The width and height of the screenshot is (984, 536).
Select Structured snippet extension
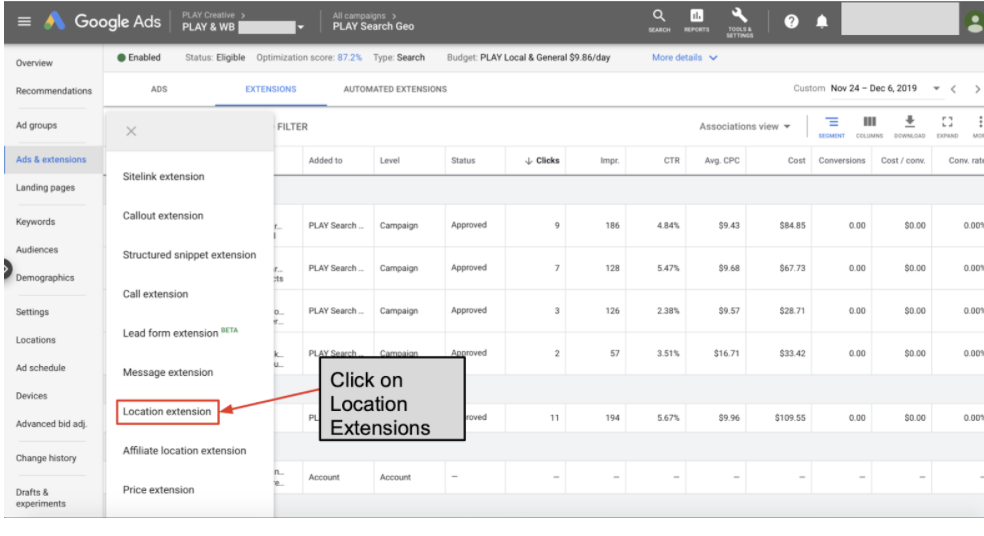click(x=189, y=255)
